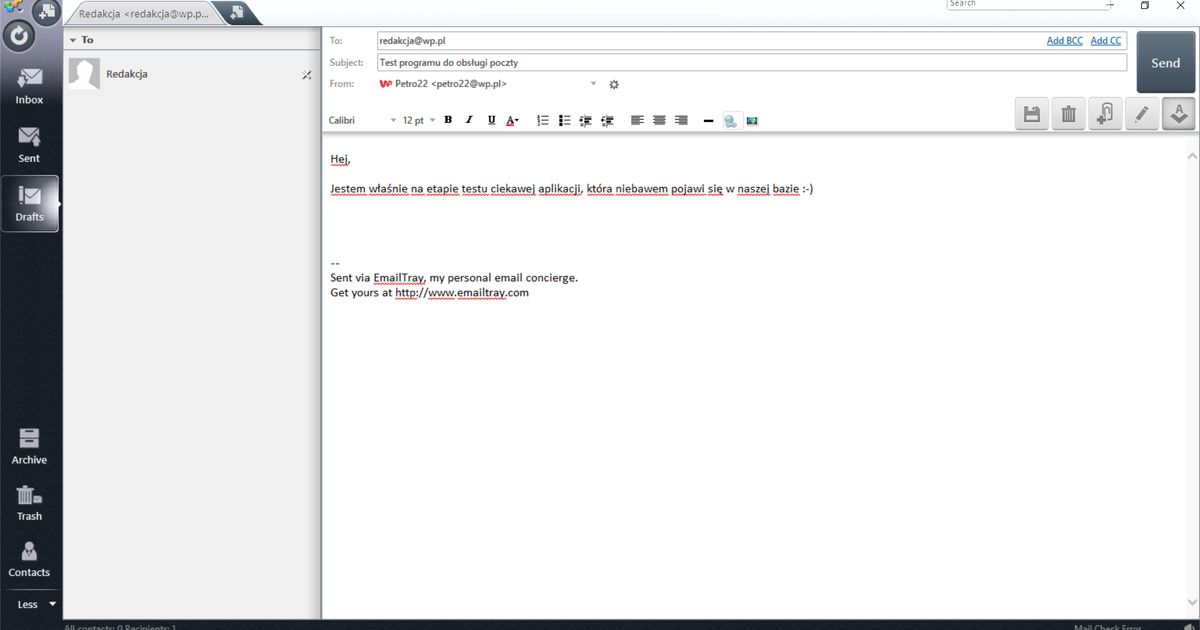Open the Archive folder
This screenshot has width=1200, height=630.
[30, 447]
